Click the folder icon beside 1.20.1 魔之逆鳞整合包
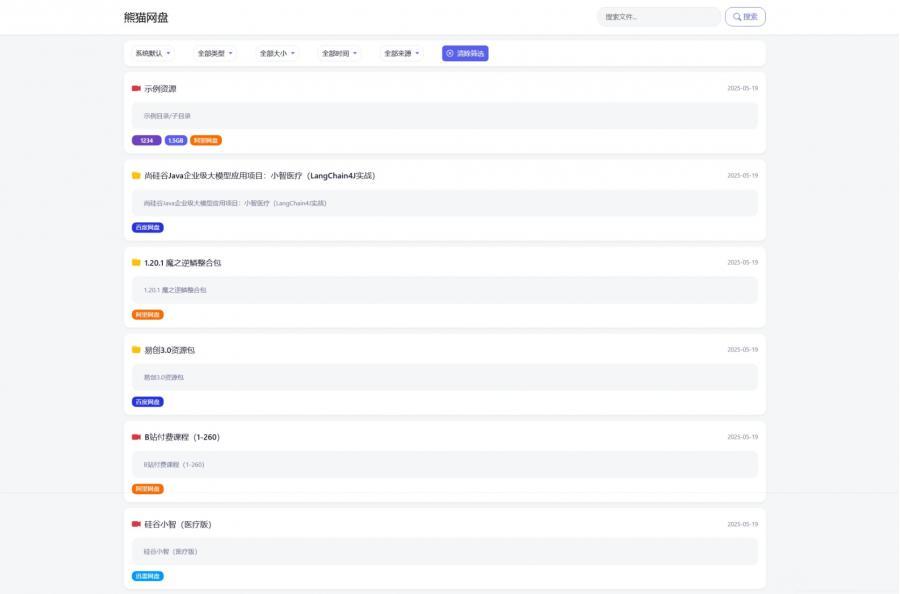The image size is (900, 594). (x=136, y=262)
